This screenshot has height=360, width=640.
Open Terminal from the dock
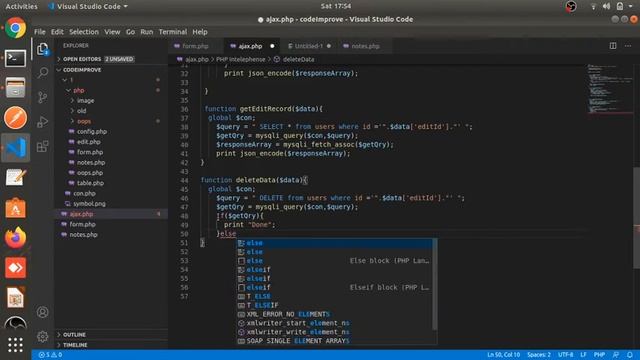click(16, 58)
